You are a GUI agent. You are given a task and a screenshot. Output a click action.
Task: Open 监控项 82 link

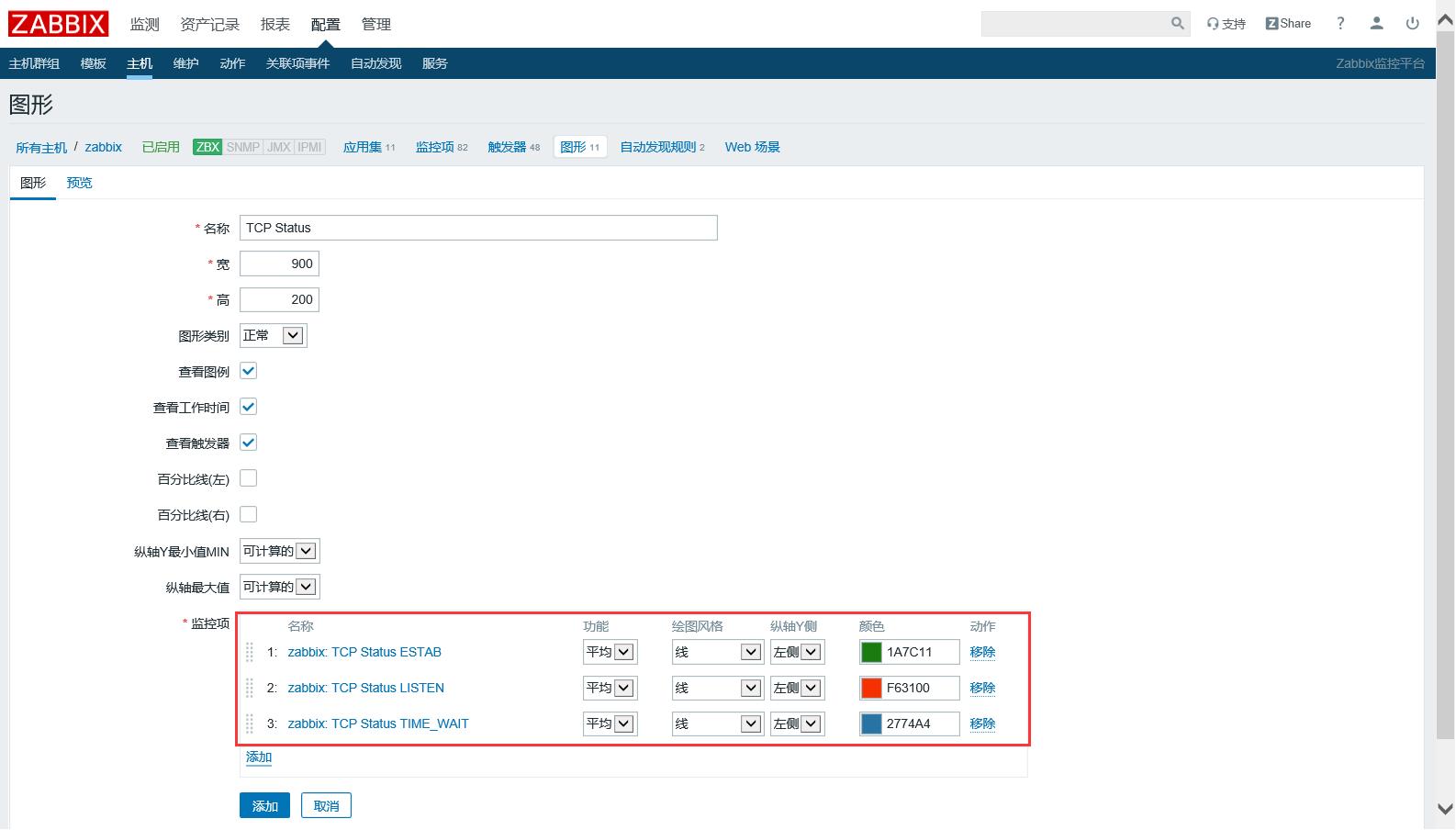pyautogui.click(x=442, y=147)
